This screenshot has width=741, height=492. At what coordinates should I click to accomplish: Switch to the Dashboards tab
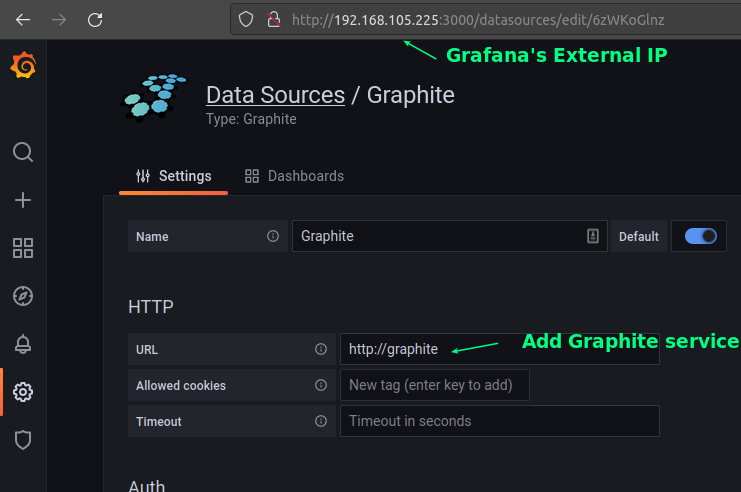click(294, 176)
